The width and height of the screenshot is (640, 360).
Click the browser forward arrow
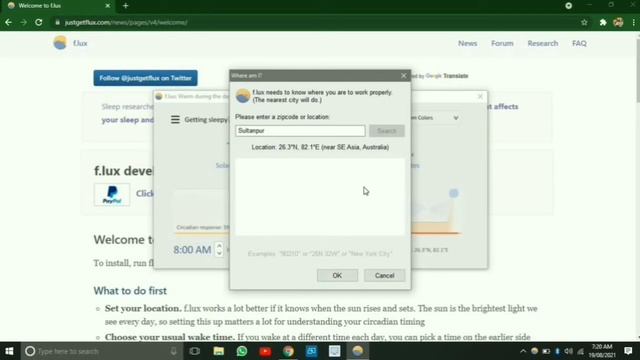tap(23, 22)
